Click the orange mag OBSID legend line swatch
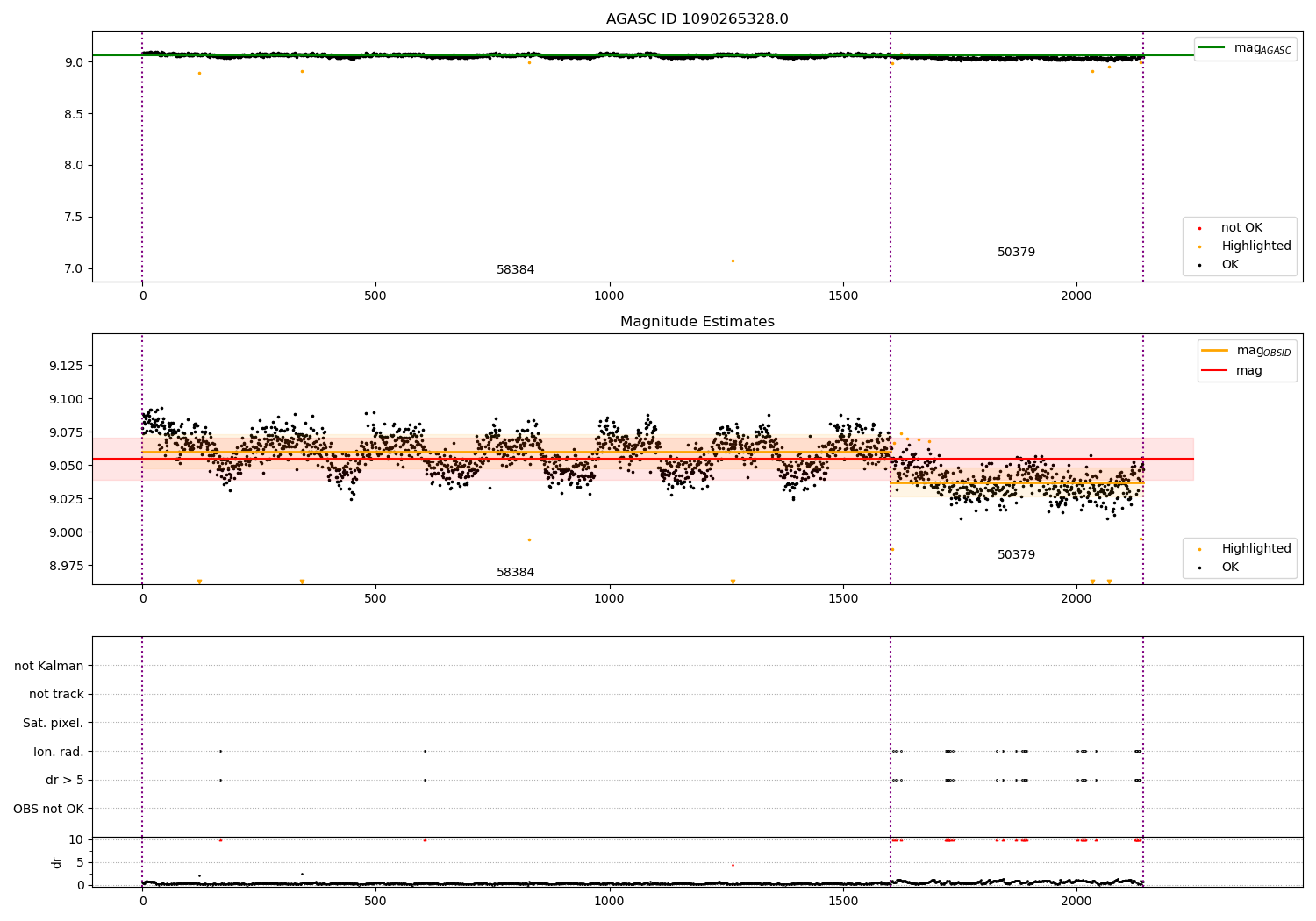 pyautogui.click(x=1215, y=351)
